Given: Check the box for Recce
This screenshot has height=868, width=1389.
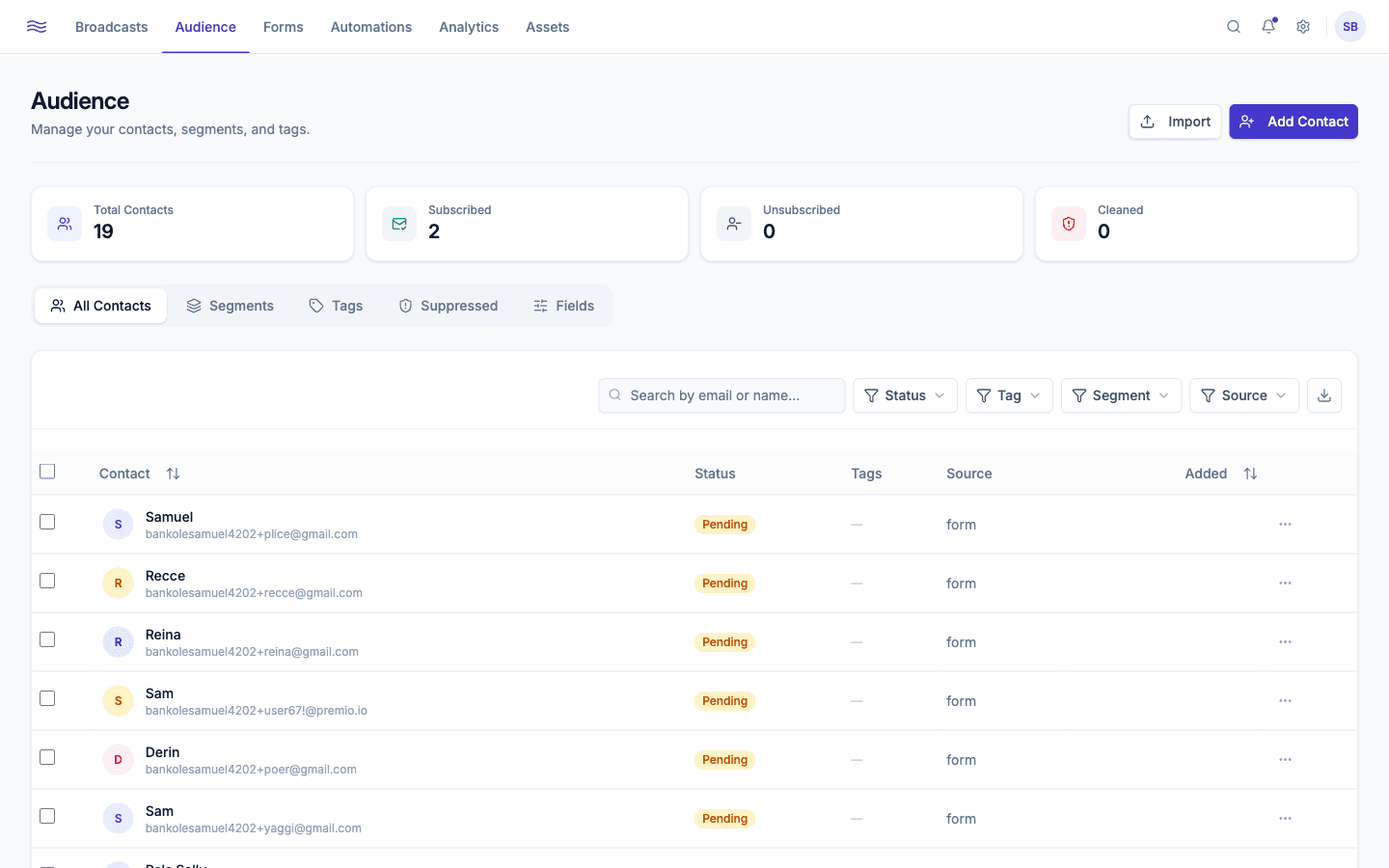Looking at the screenshot, I should (x=47, y=581).
